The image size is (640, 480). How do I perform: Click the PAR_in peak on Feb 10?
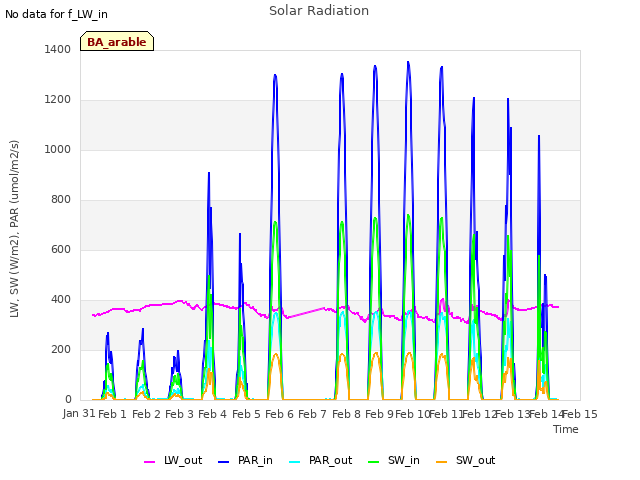408,62
